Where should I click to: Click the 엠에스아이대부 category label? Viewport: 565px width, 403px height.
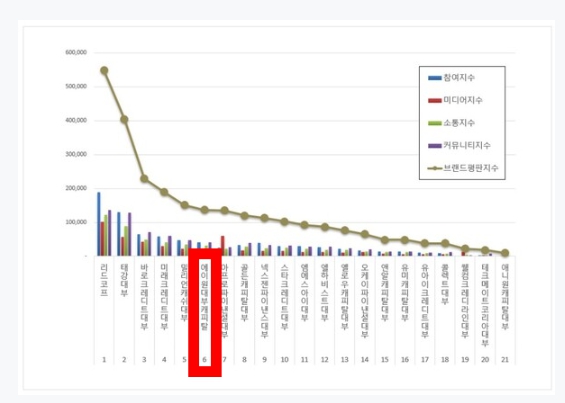coord(304,293)
